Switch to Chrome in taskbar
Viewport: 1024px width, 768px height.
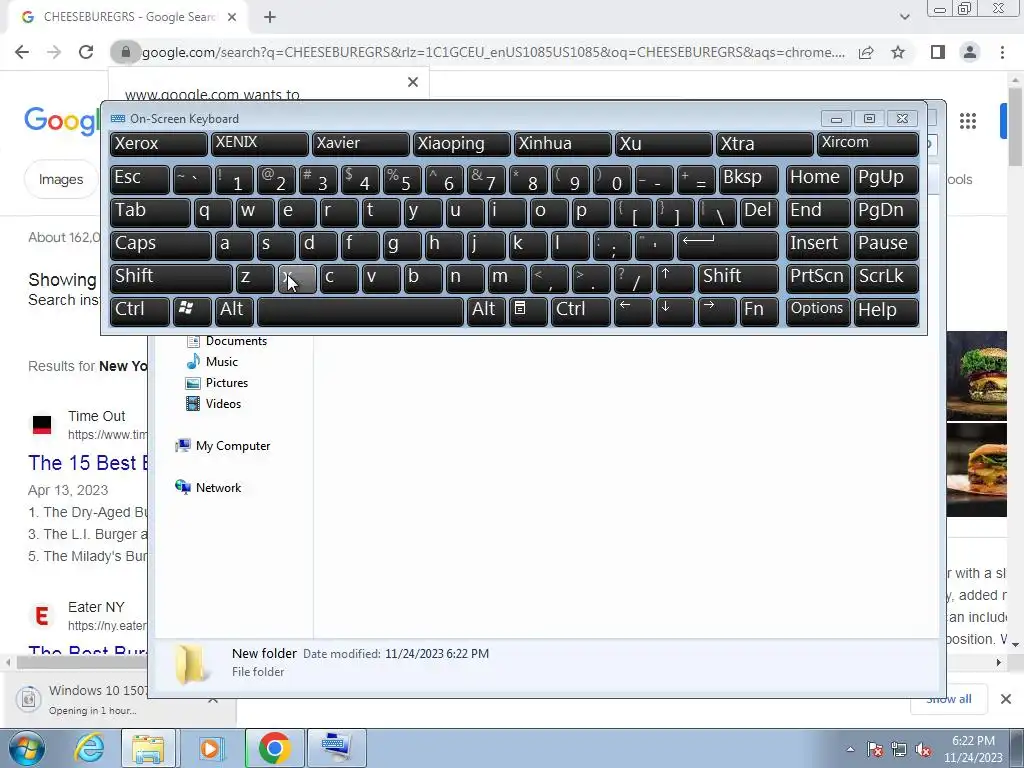tap(274, 748)
